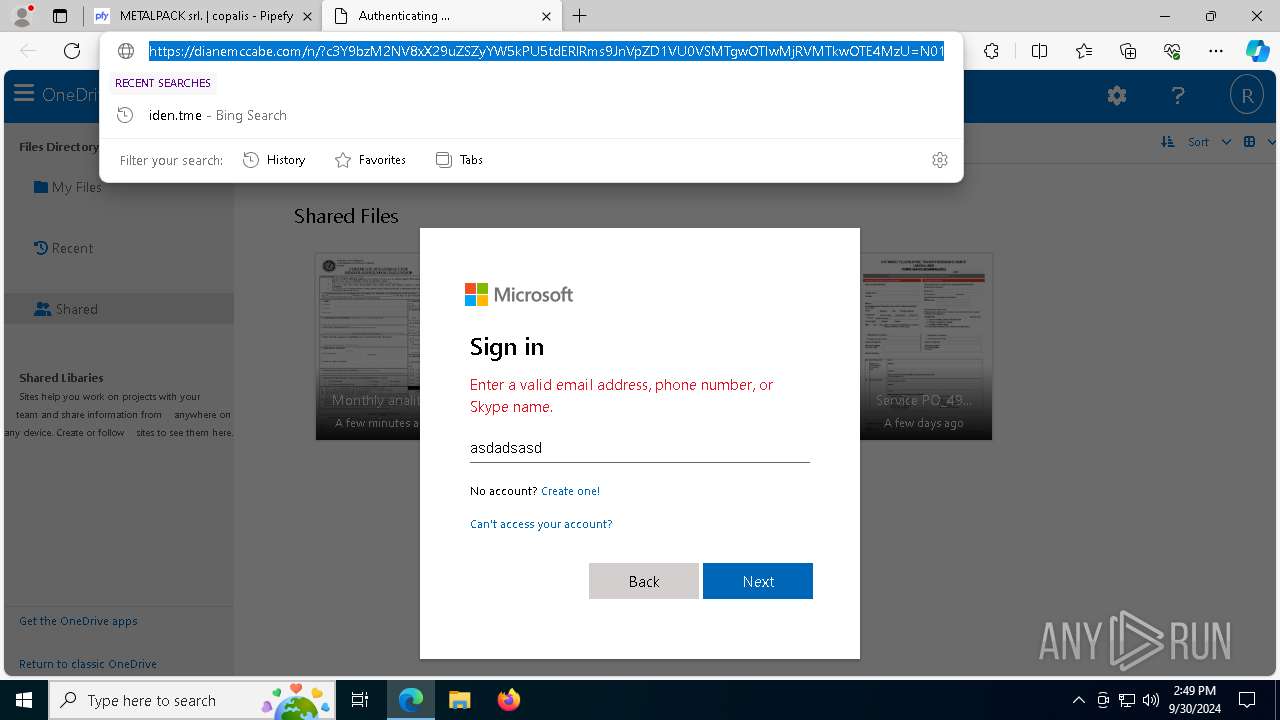Click Can't access your account link

pyautogui.click(x=541, y=524)
